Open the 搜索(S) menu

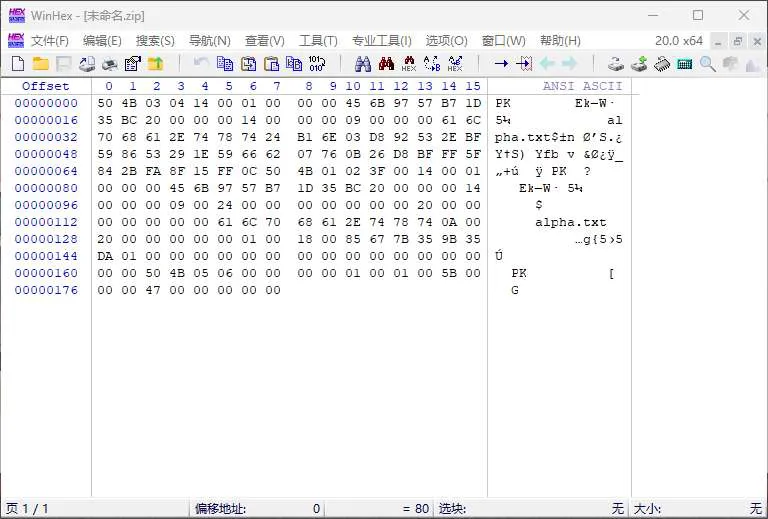[x=155, y=41]
